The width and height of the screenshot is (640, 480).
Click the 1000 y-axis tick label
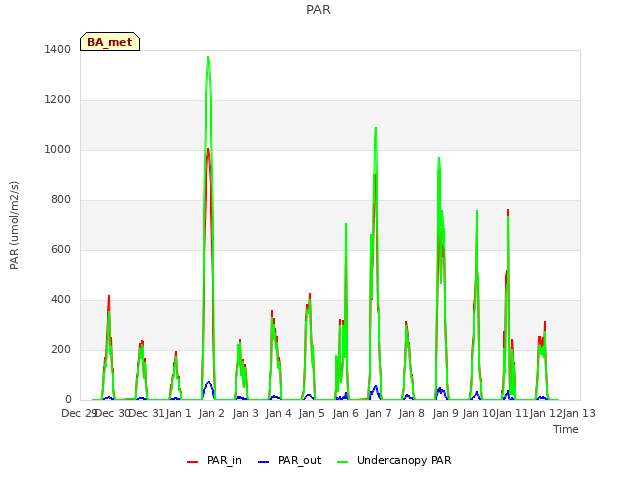(58, 149)
